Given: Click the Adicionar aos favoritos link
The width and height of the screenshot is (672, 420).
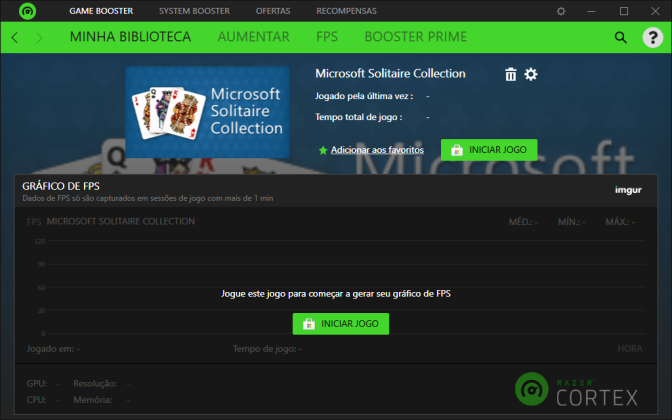Looking at the screenshot, I should 377,150.
